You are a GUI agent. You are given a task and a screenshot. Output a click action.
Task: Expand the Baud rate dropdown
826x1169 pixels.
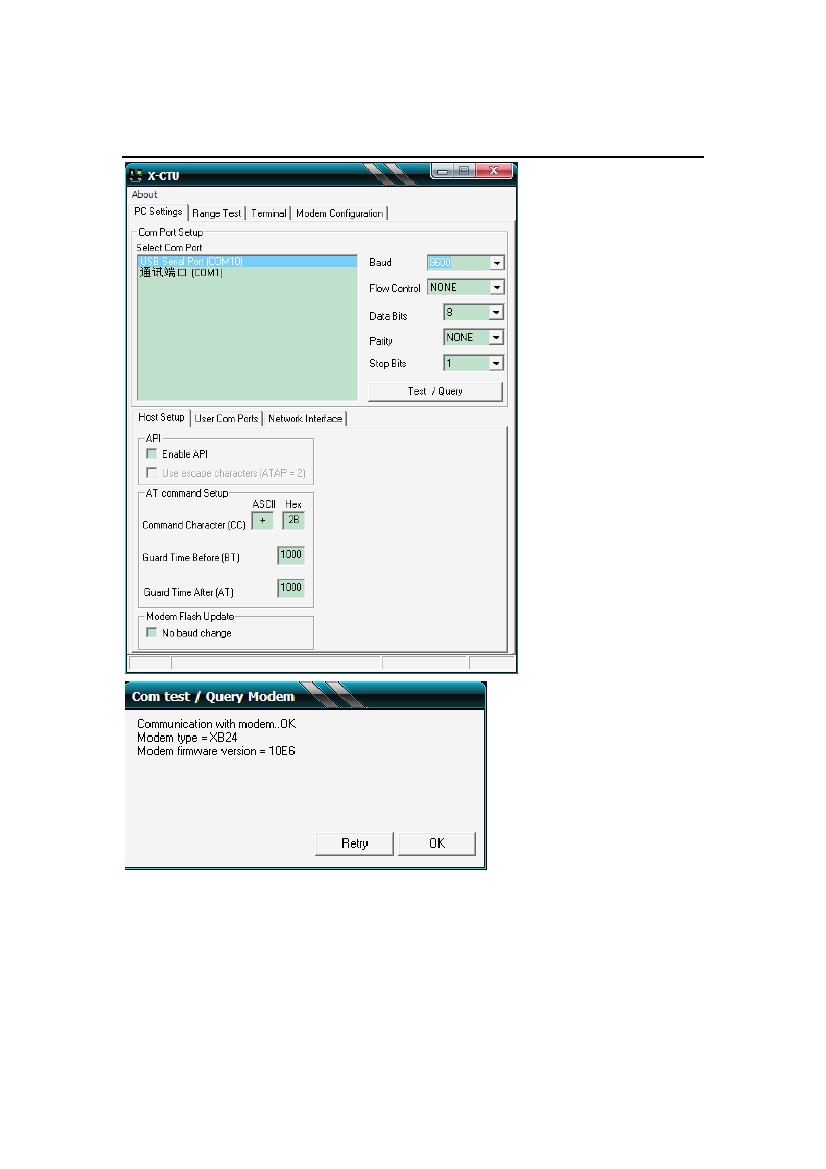pos(496,262)
